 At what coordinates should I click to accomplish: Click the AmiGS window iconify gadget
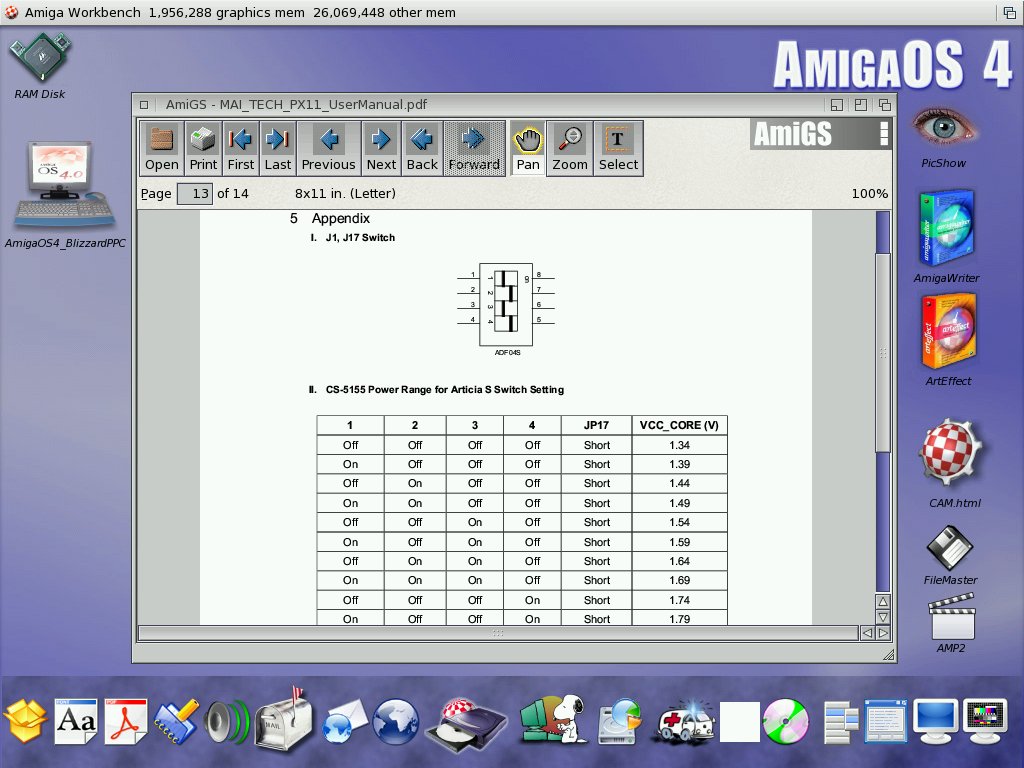pos(837,104)
